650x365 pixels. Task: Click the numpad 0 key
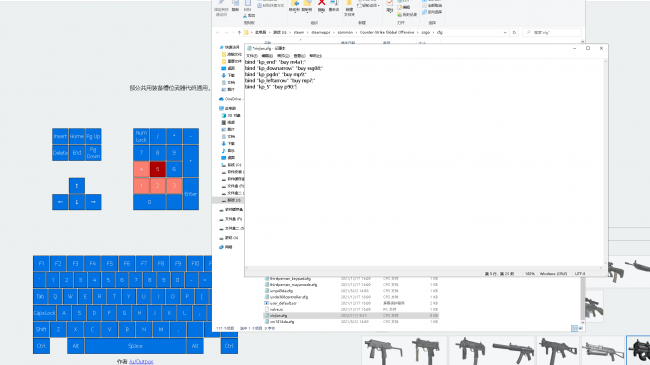149,202
